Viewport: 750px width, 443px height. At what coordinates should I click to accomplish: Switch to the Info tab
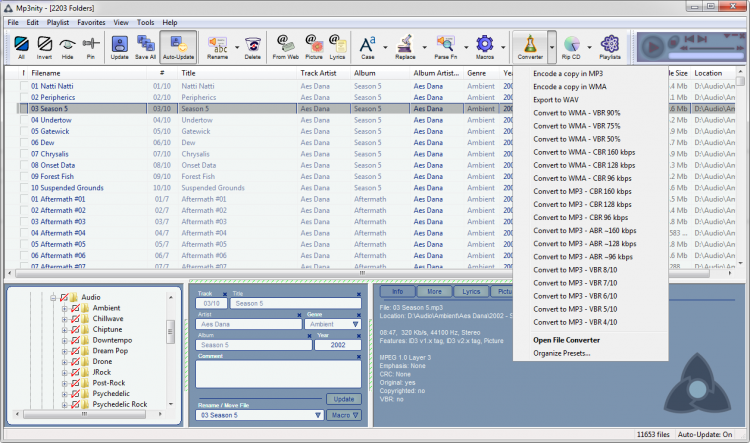click(x=397, y=291)
